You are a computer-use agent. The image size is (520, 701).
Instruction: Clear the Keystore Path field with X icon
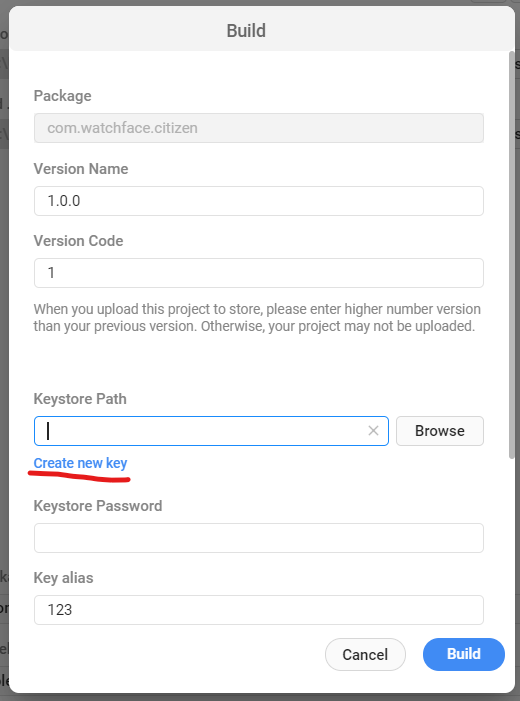pos(373,431)
